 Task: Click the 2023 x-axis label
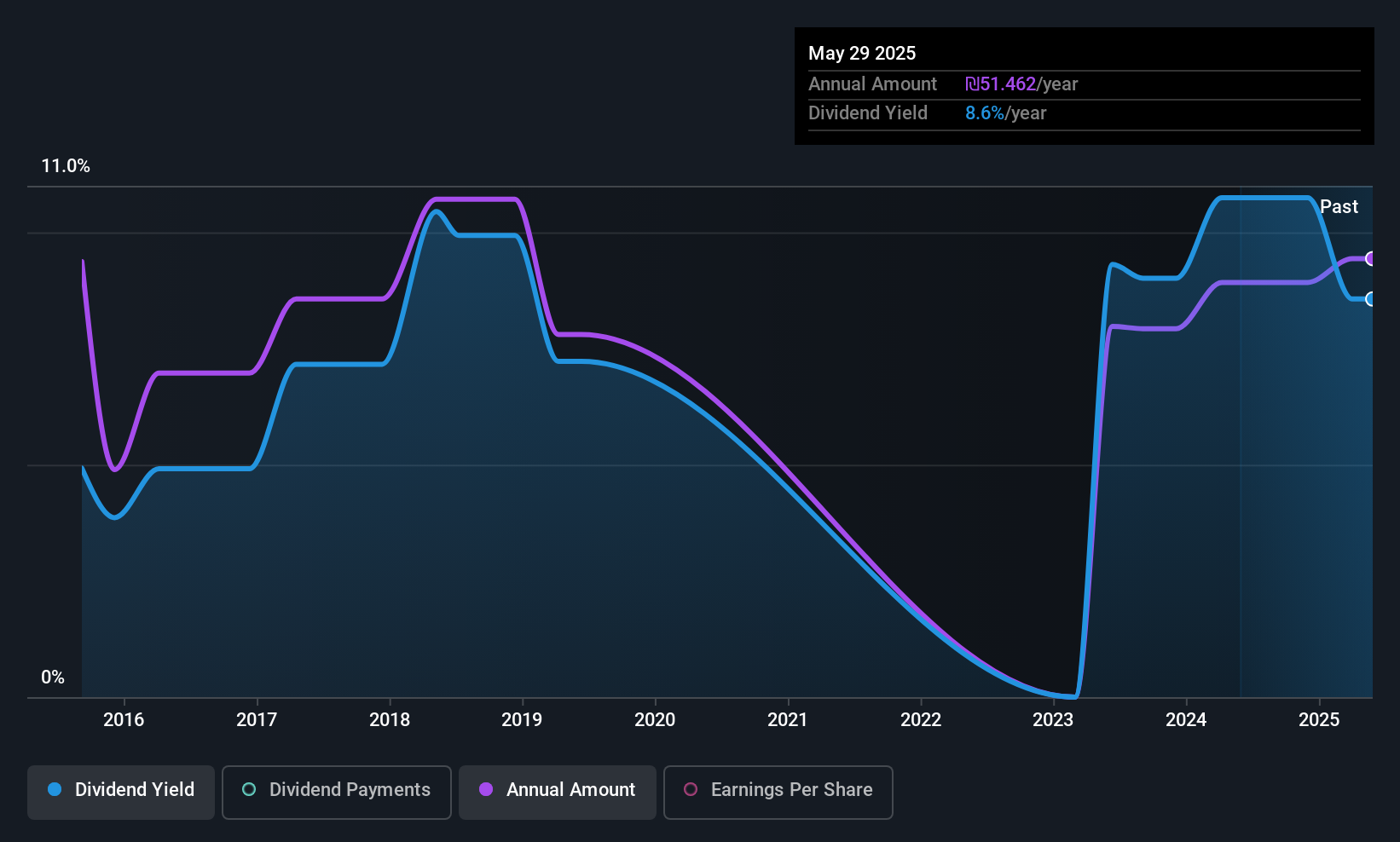click(x=1053, y=719)
